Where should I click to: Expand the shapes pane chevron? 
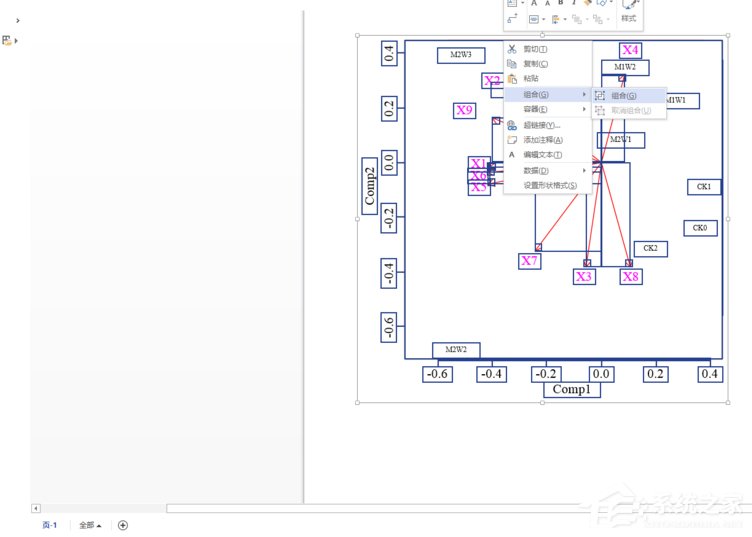pos(18,21)
